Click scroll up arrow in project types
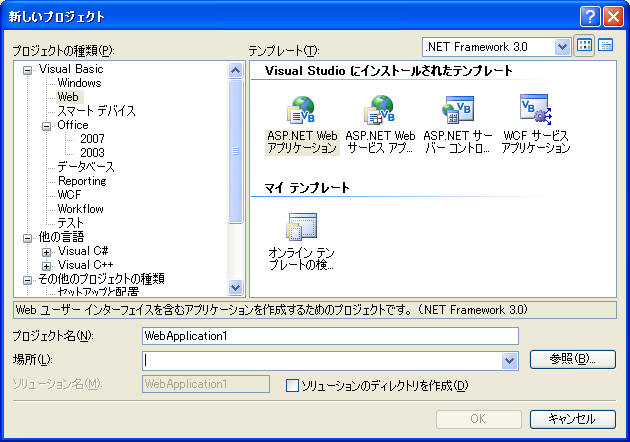The height and width of the screenshot is (442, 630). pyautogui.click(x=235, y=71)
